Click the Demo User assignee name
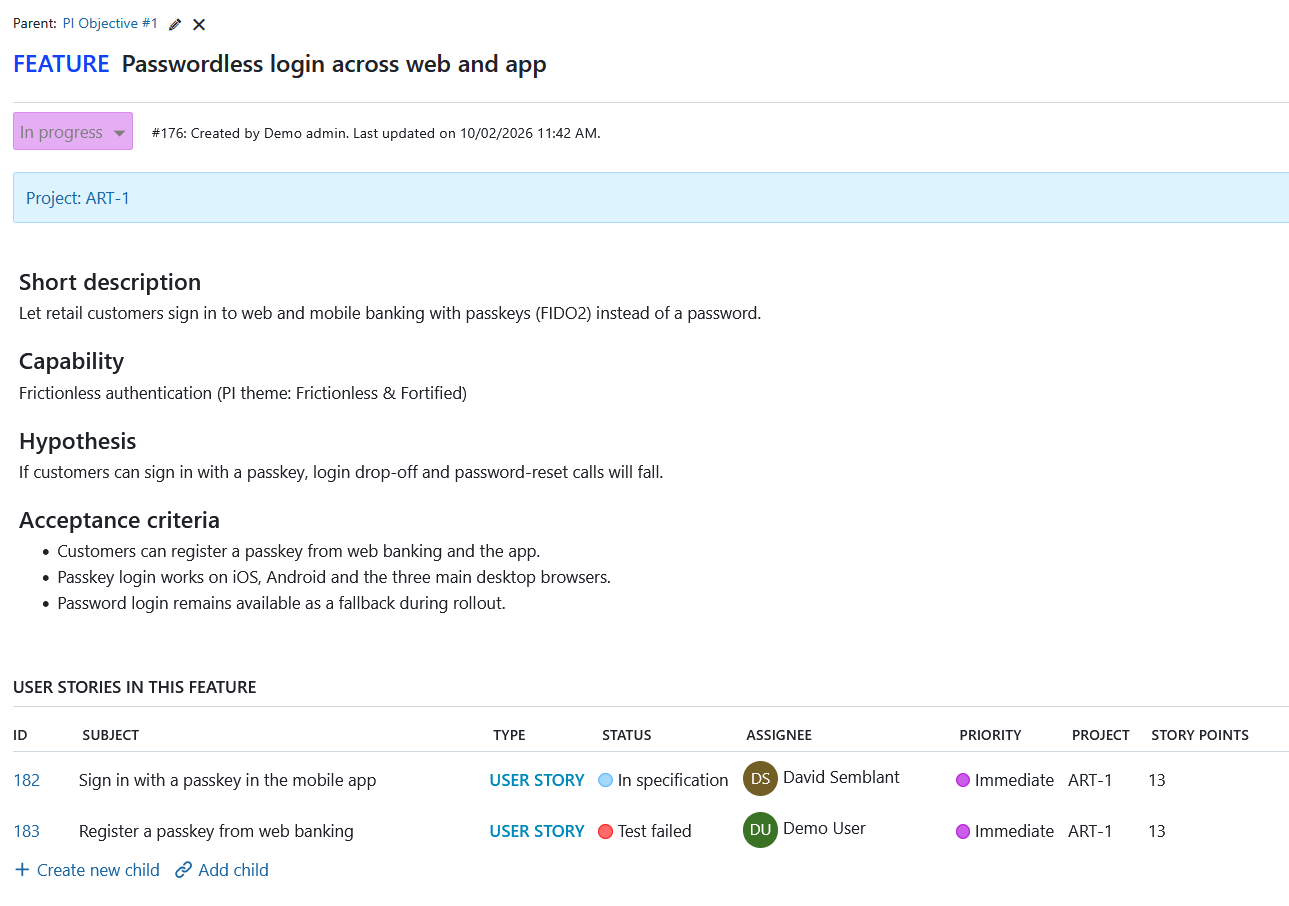This screenshot has height=906, width=1289. [824, 828]
